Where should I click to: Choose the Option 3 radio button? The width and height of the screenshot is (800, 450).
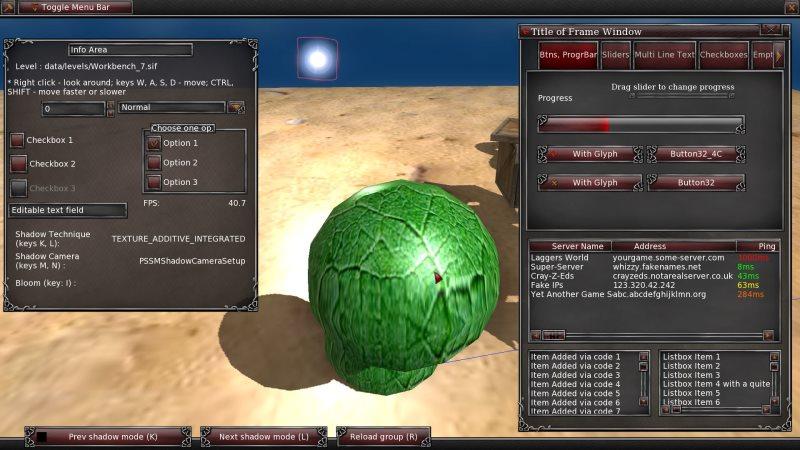pos(153,182)
